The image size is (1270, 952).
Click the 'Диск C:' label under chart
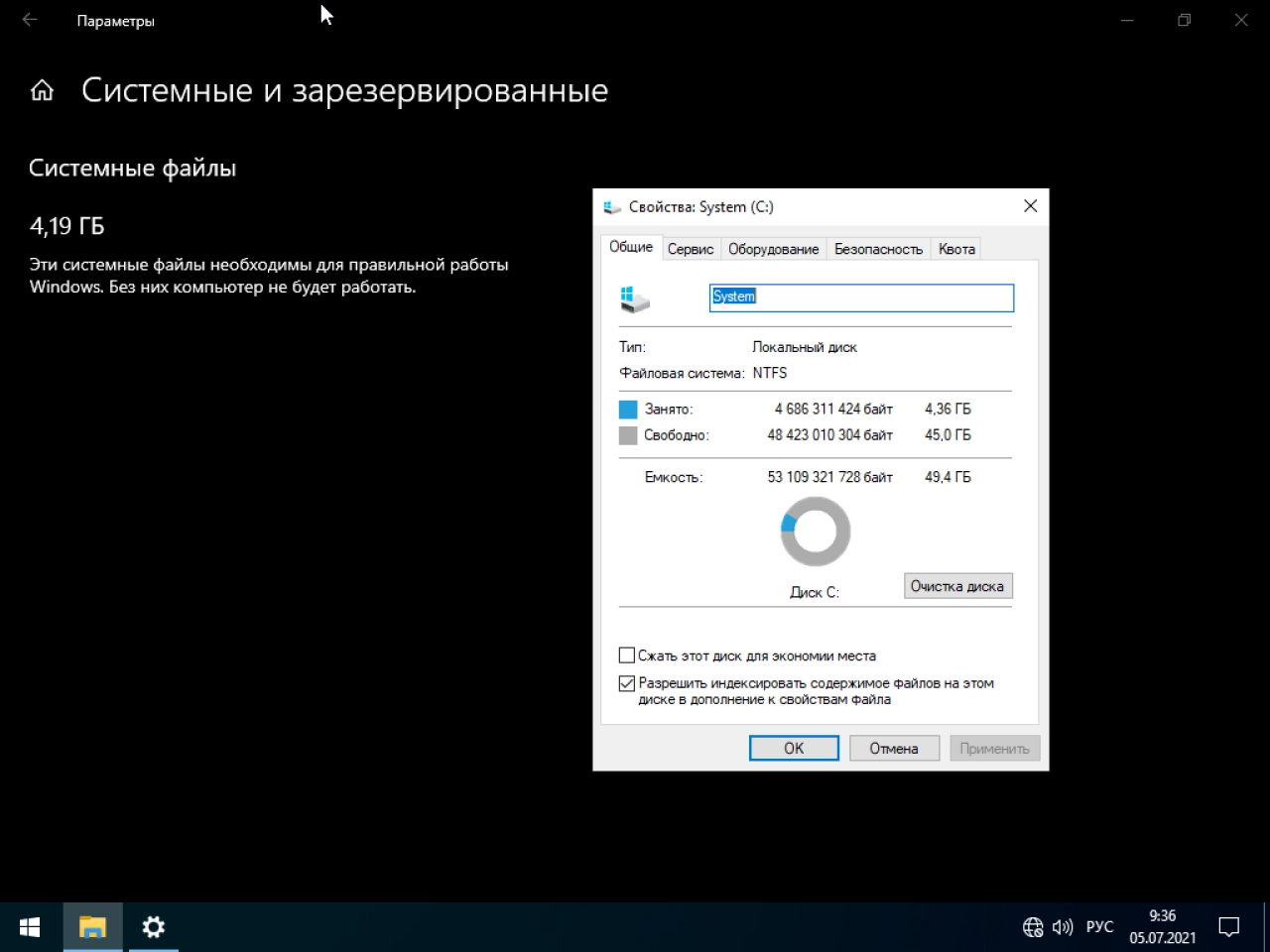point(815,592)
